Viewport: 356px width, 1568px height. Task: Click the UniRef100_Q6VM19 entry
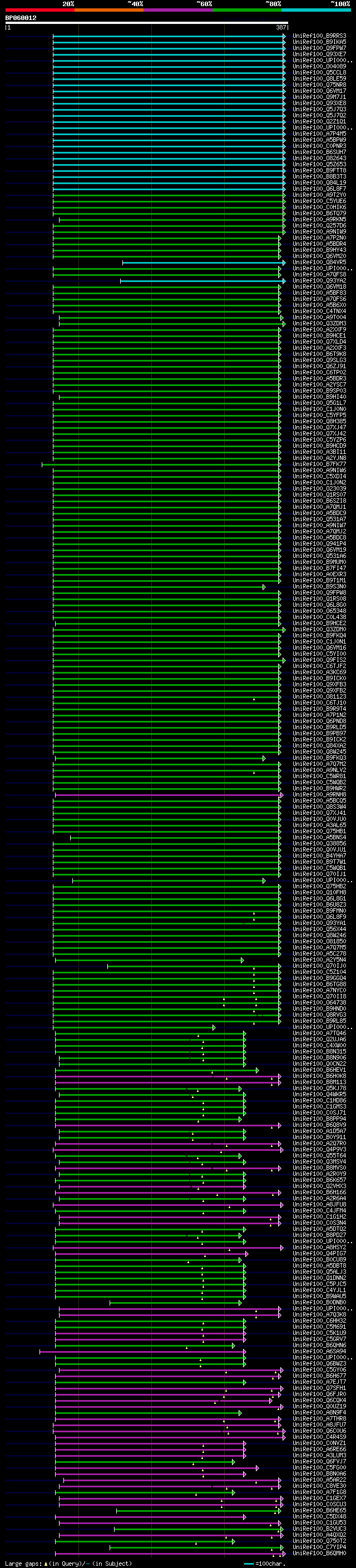[319, 550]
